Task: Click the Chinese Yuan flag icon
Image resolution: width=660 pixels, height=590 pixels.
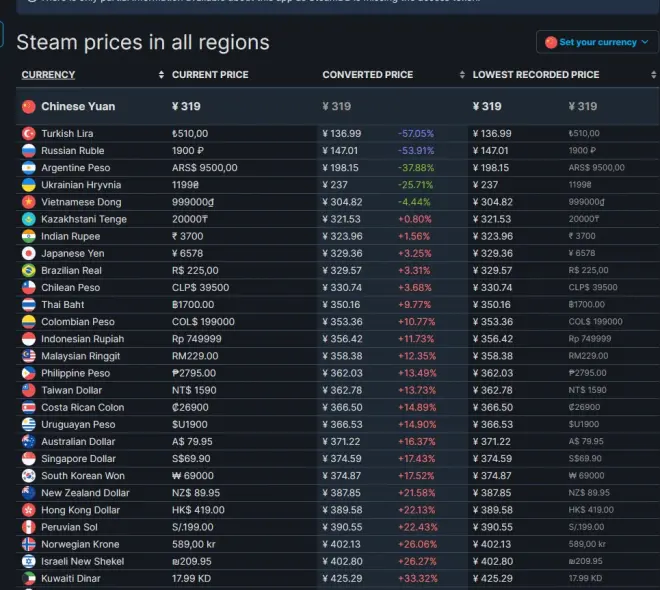Action: pyautogui.click(x=28, y=106)
